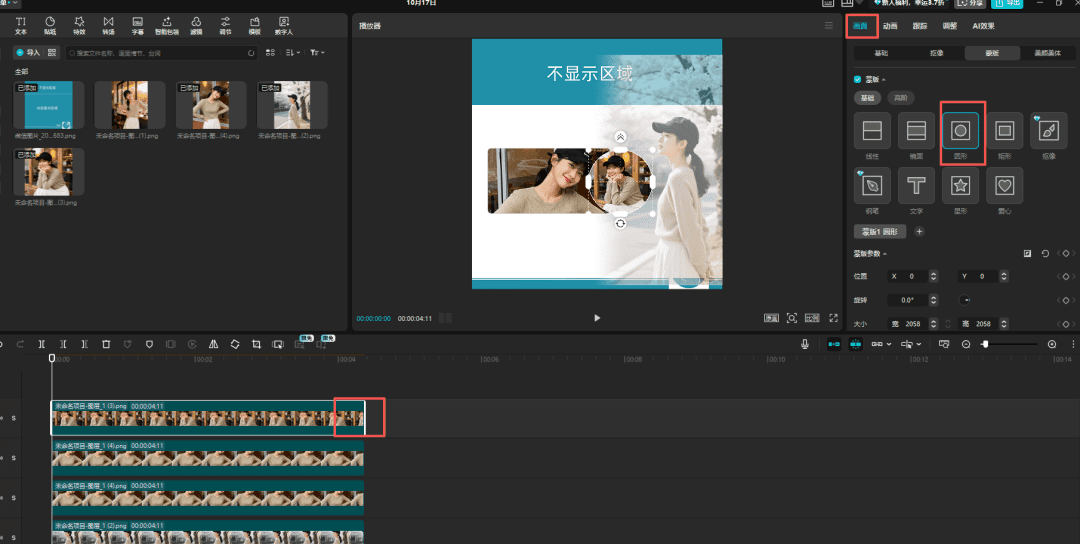
Task: Choose the star (星形) mask
Action: click(960, 185)
